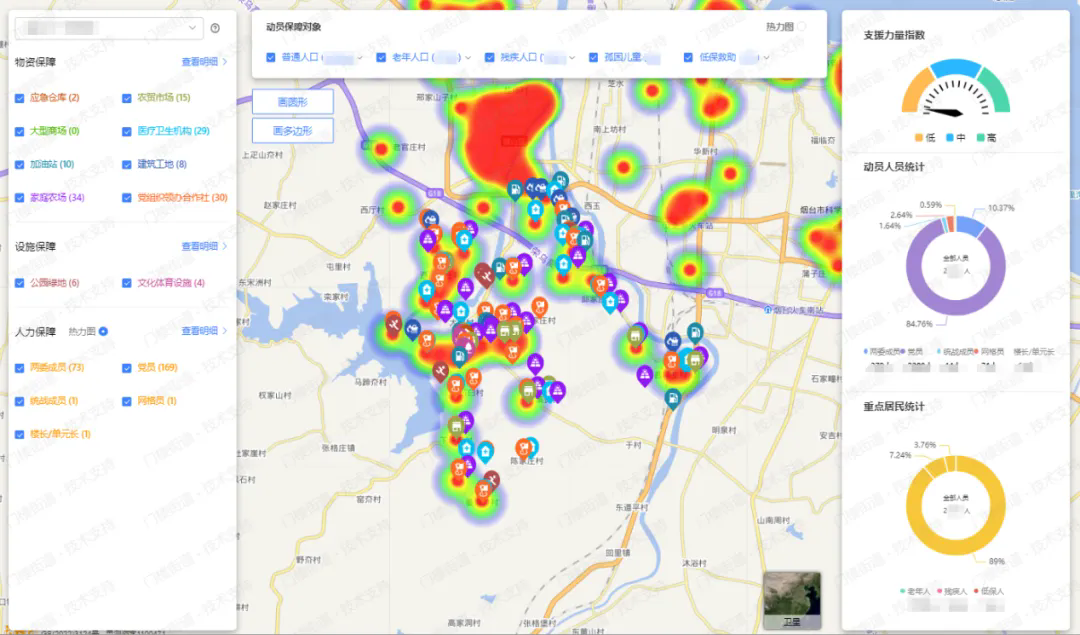Open 查看明细 link for 物资保障
This screenshot has height=635, width=1080.
pyautogui.click(x=203, y=62)
